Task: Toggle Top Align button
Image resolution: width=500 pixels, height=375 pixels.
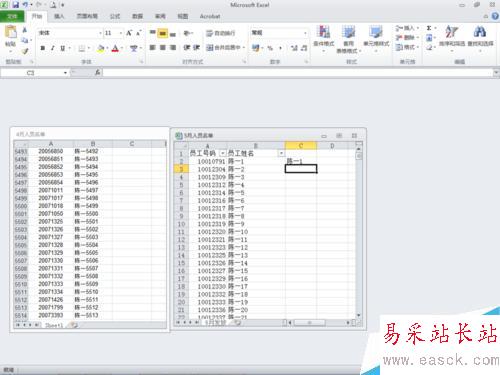Action: (153, 33)
